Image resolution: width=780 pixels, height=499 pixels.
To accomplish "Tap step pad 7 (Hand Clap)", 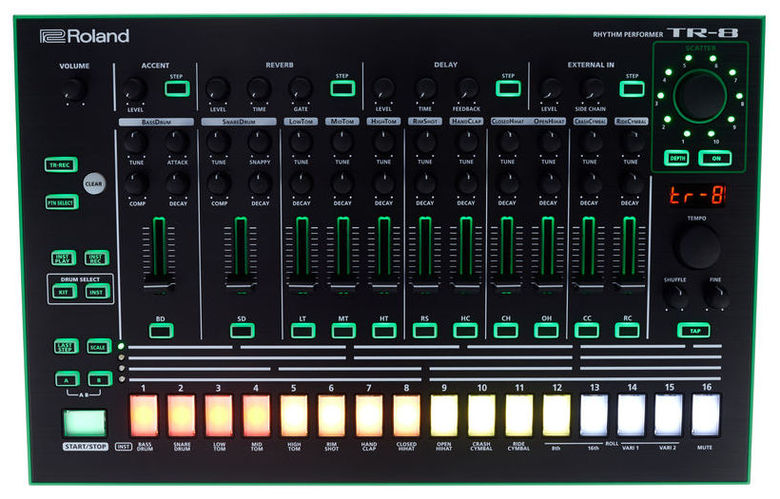I will 369,415.
